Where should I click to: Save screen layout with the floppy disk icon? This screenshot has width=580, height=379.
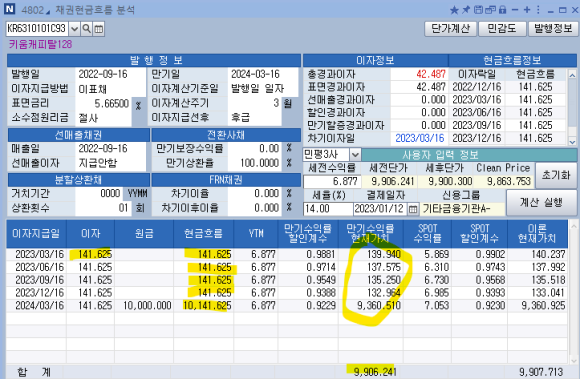[x=478, y=10]
